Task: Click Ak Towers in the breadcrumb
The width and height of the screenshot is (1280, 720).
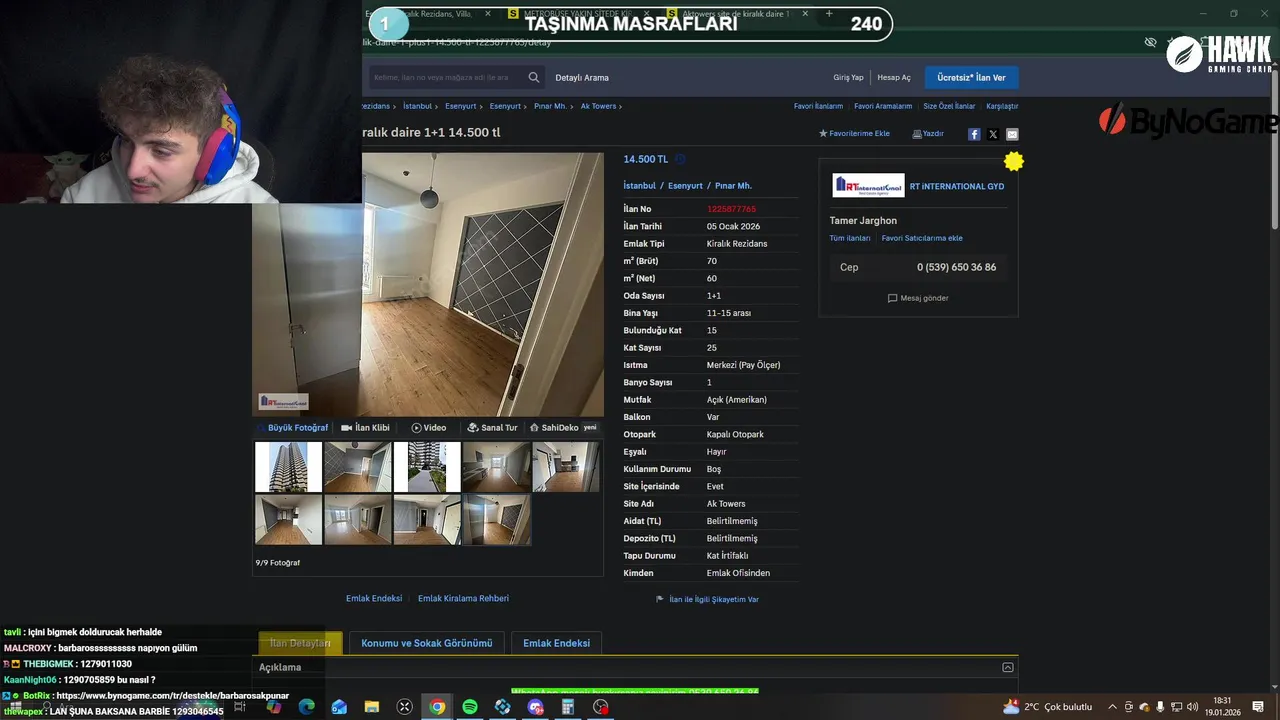Action: tap(598, 106)
